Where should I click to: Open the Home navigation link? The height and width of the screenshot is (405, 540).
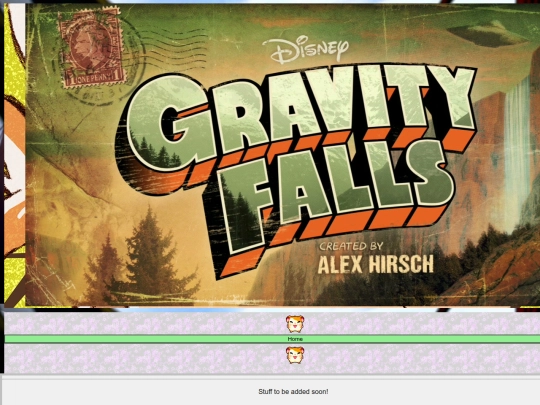point(295,339)
